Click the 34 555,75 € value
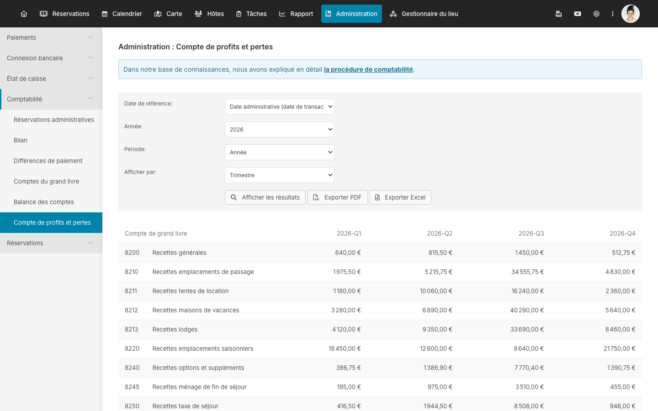This screenshot has width=658, height=411. point(527,272)
